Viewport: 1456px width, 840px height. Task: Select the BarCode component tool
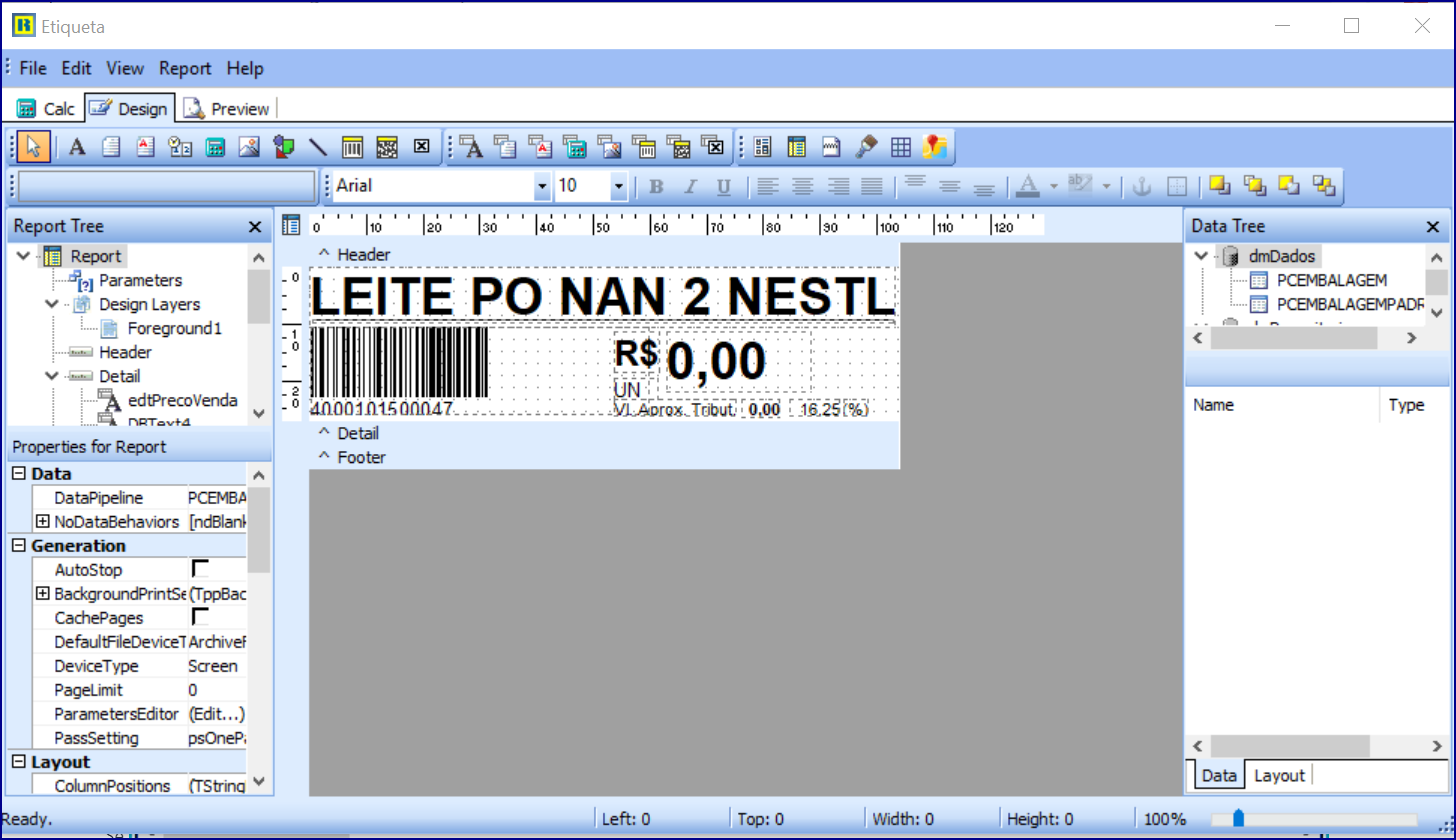tap(352, 147)
